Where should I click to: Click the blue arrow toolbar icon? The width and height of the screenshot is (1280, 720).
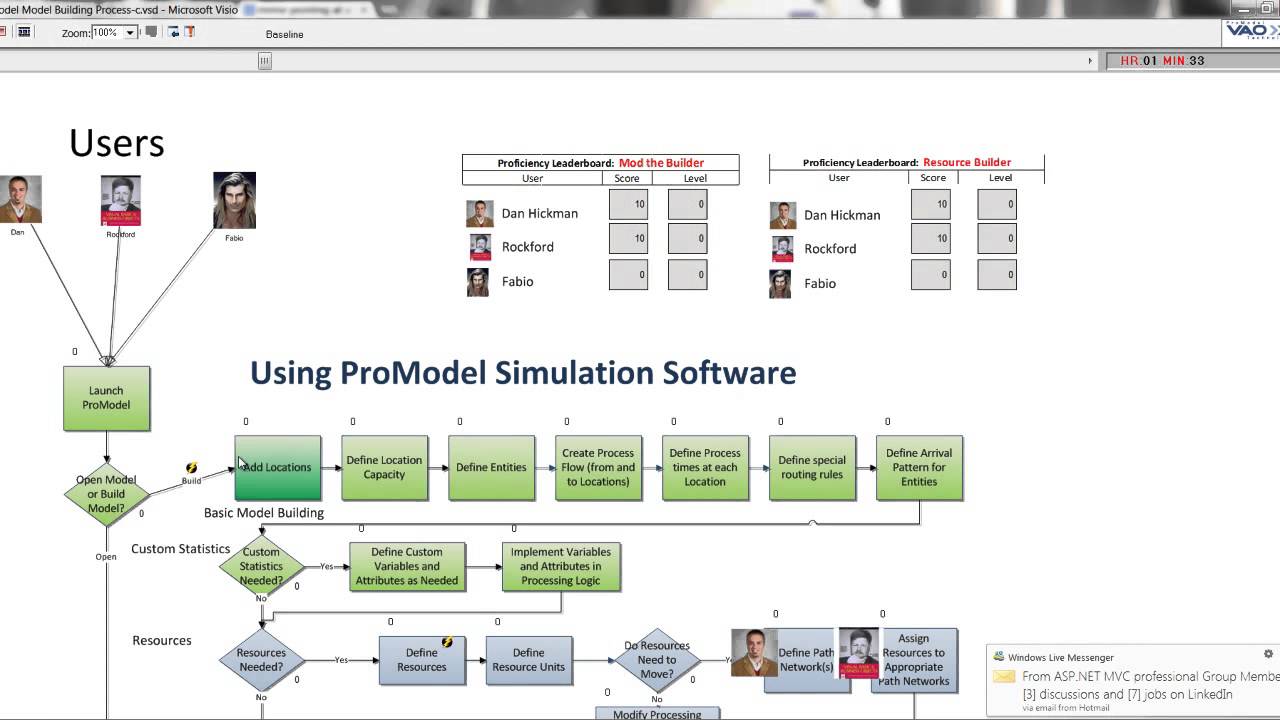174,32
